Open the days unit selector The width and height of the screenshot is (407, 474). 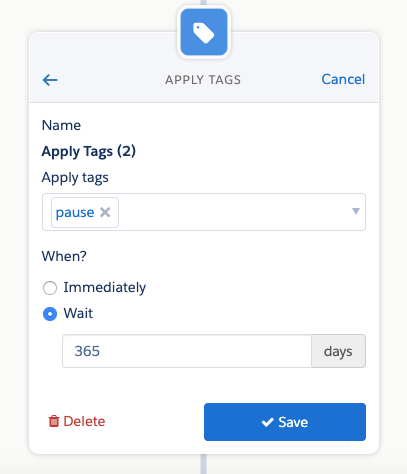tap(338, 351)
